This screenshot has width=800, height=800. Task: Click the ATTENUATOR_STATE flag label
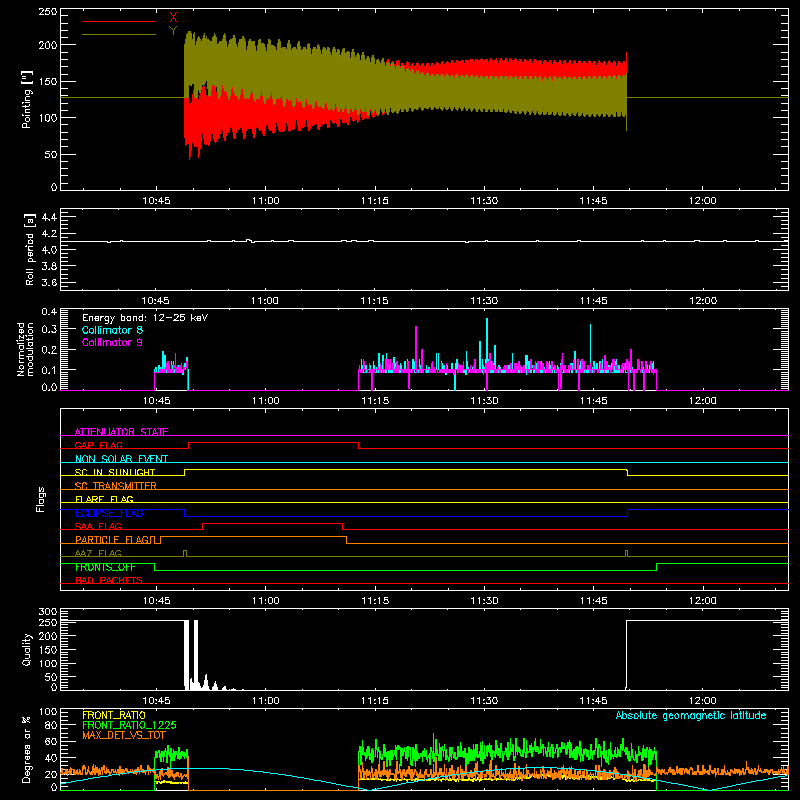[x=121, y=432]
